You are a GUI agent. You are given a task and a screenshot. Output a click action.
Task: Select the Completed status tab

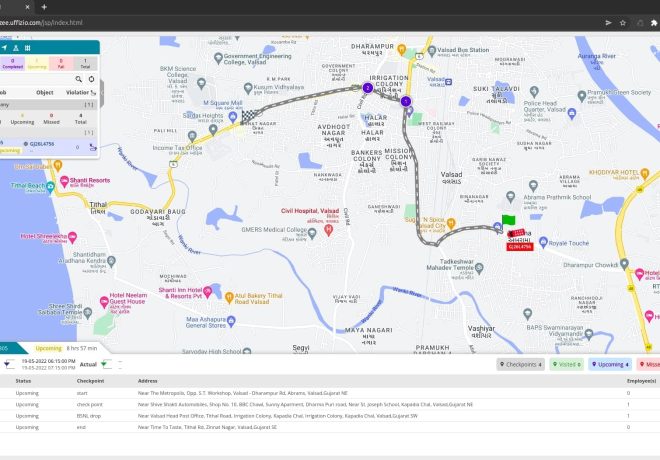[x=13, y=63]
